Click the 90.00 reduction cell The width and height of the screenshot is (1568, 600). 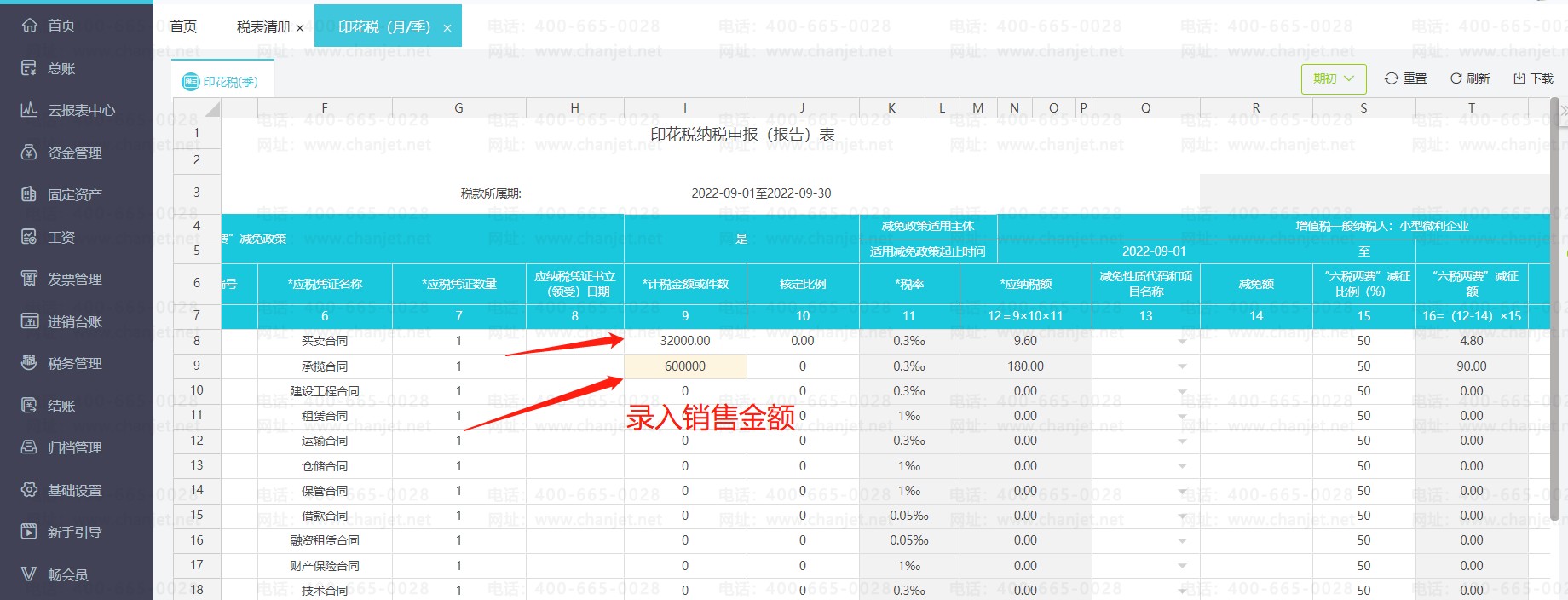(1472, 366)
